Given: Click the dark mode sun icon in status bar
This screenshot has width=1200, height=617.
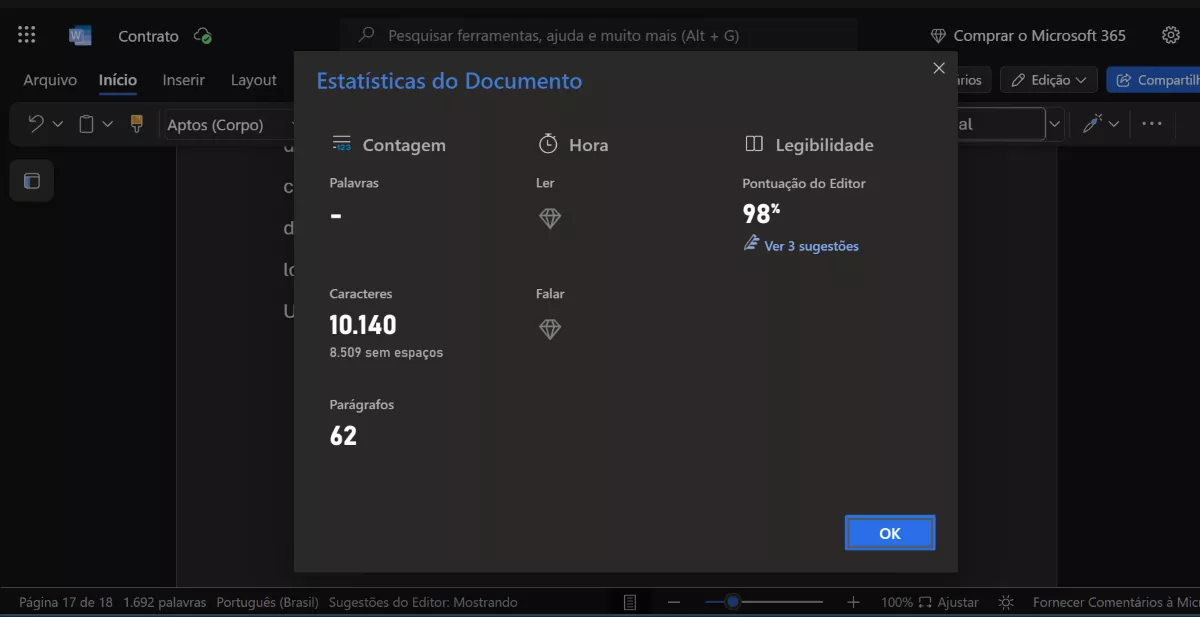Looking at the screenshot, I should pos(1005,601).
